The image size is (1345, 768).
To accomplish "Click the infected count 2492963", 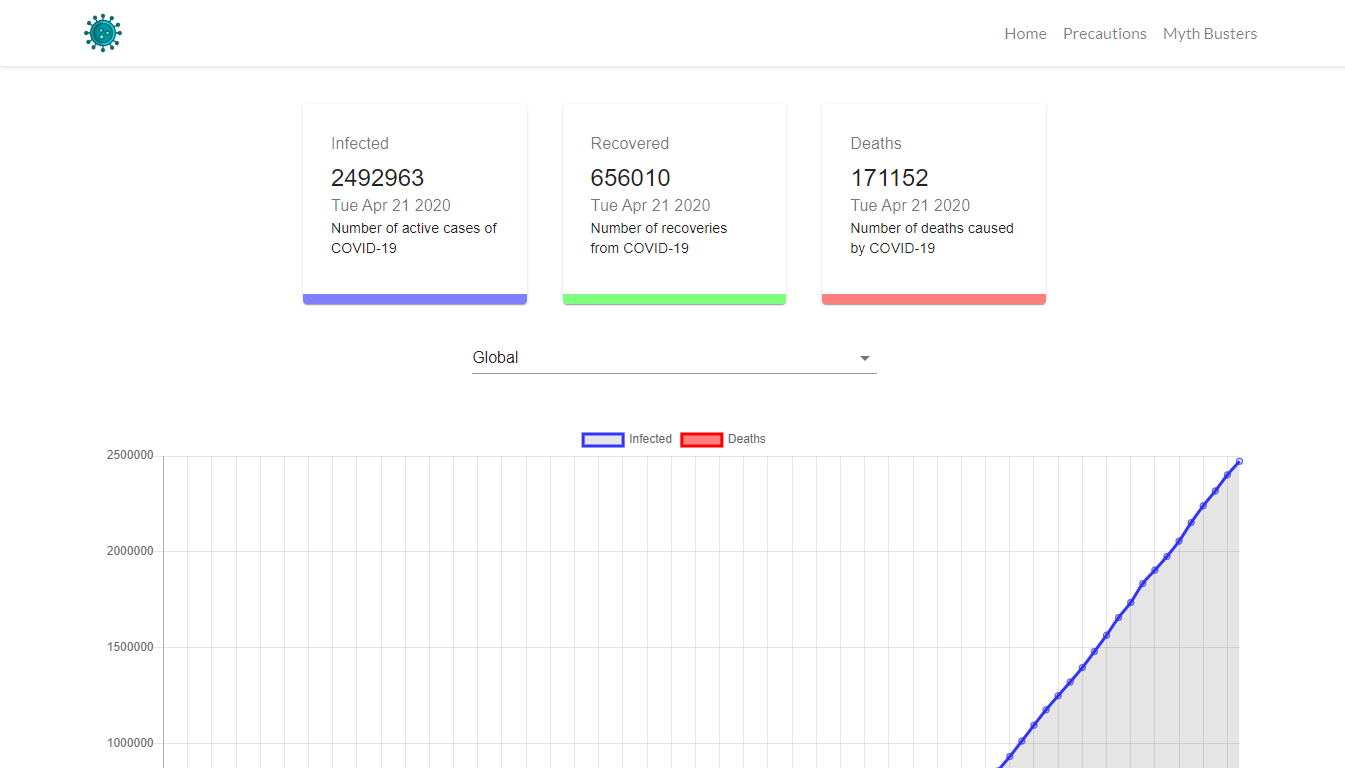I will [x=378, y=178].
